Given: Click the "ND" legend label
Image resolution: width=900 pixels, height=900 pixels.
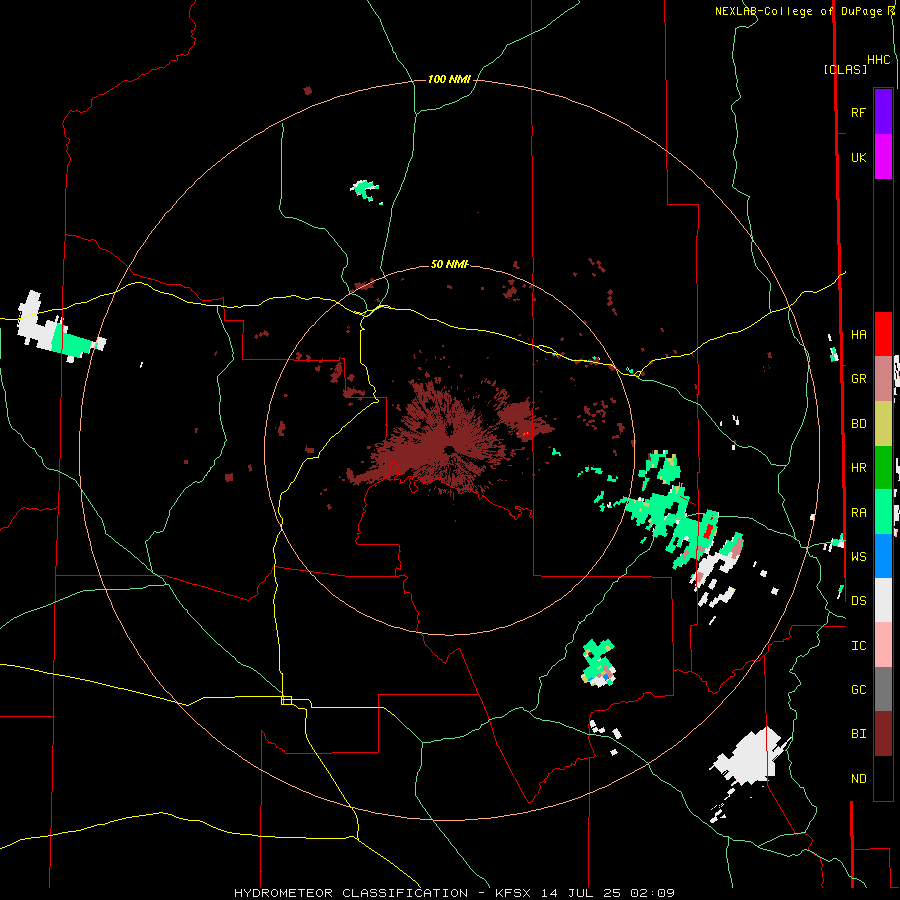Looking at the screenshot, I should pyautogui.click(x=858, y=778).
